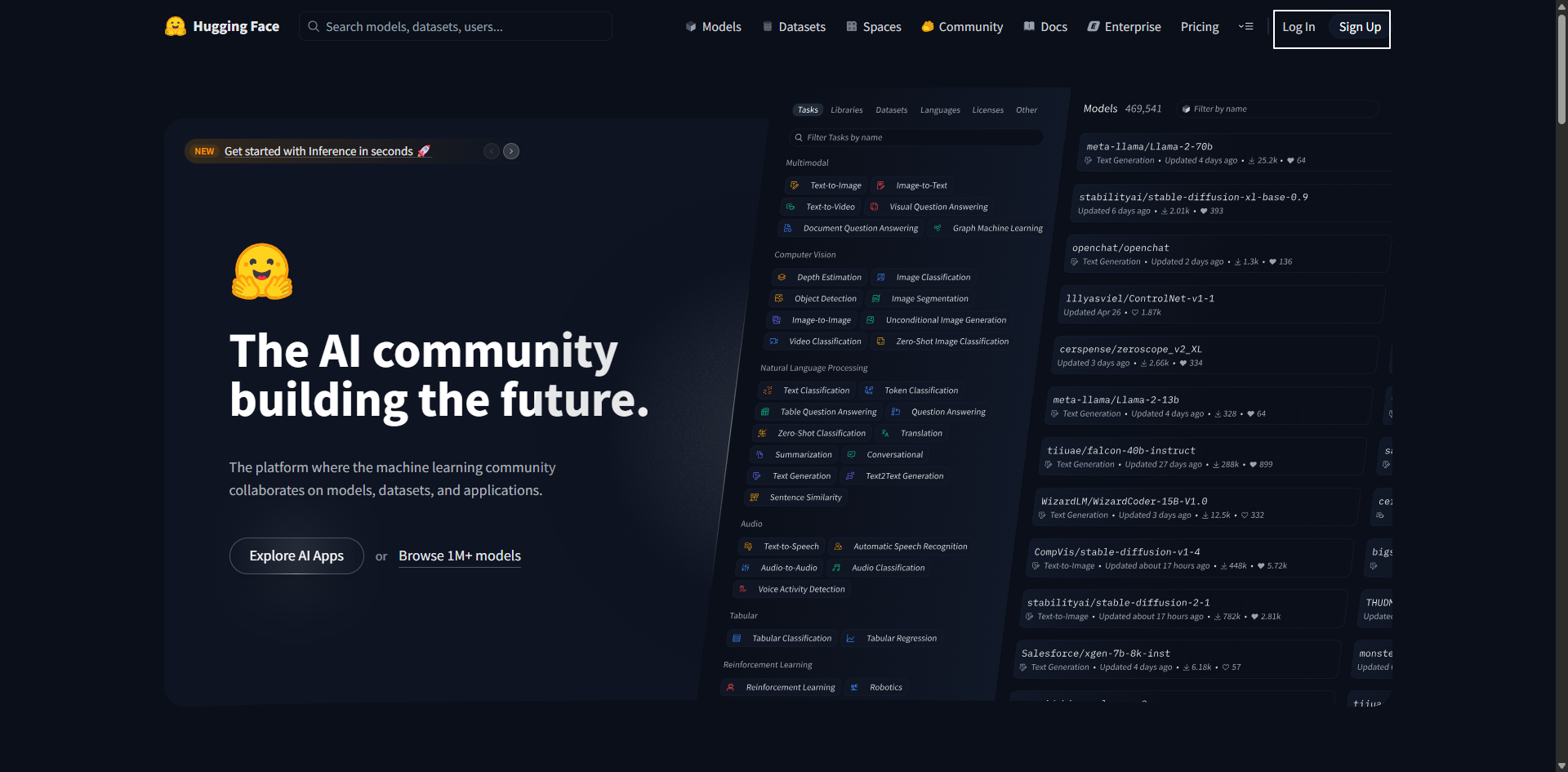Open the more options menu beside Pricing
1568x772 pixels.
click(1245, 26)
